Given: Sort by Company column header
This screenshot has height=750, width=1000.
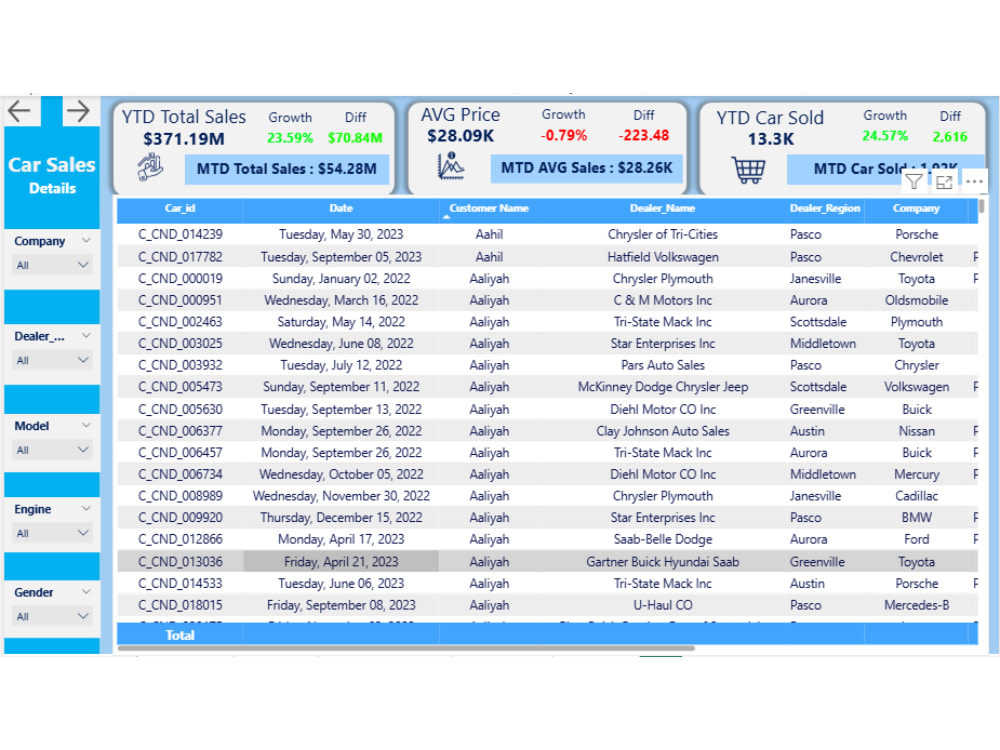Looking at the screenshot, I should tap(916, 209).
